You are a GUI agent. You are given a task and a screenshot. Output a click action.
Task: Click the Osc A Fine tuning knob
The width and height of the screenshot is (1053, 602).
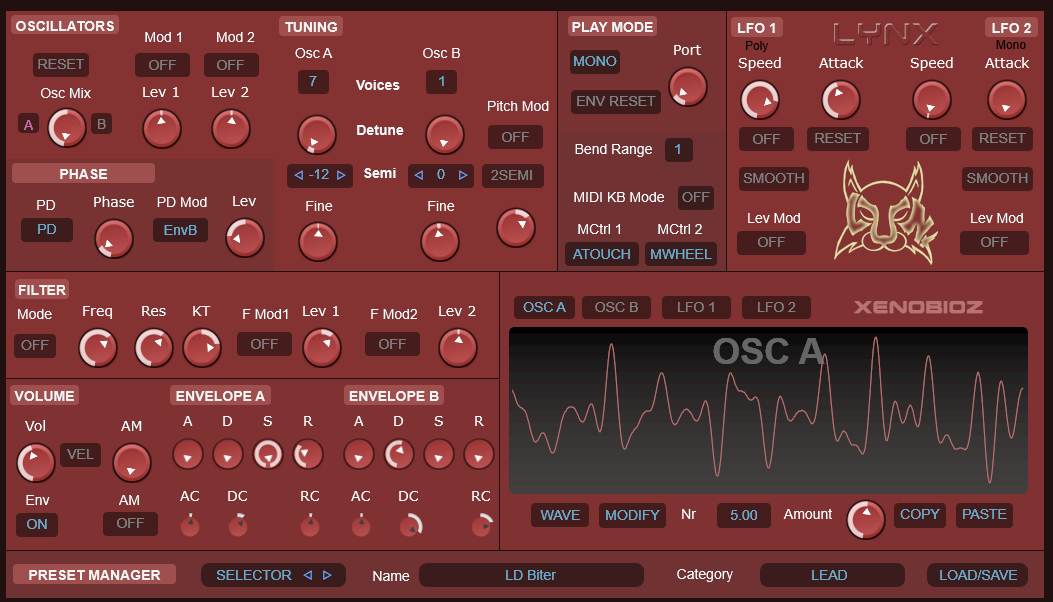point(318,241)
